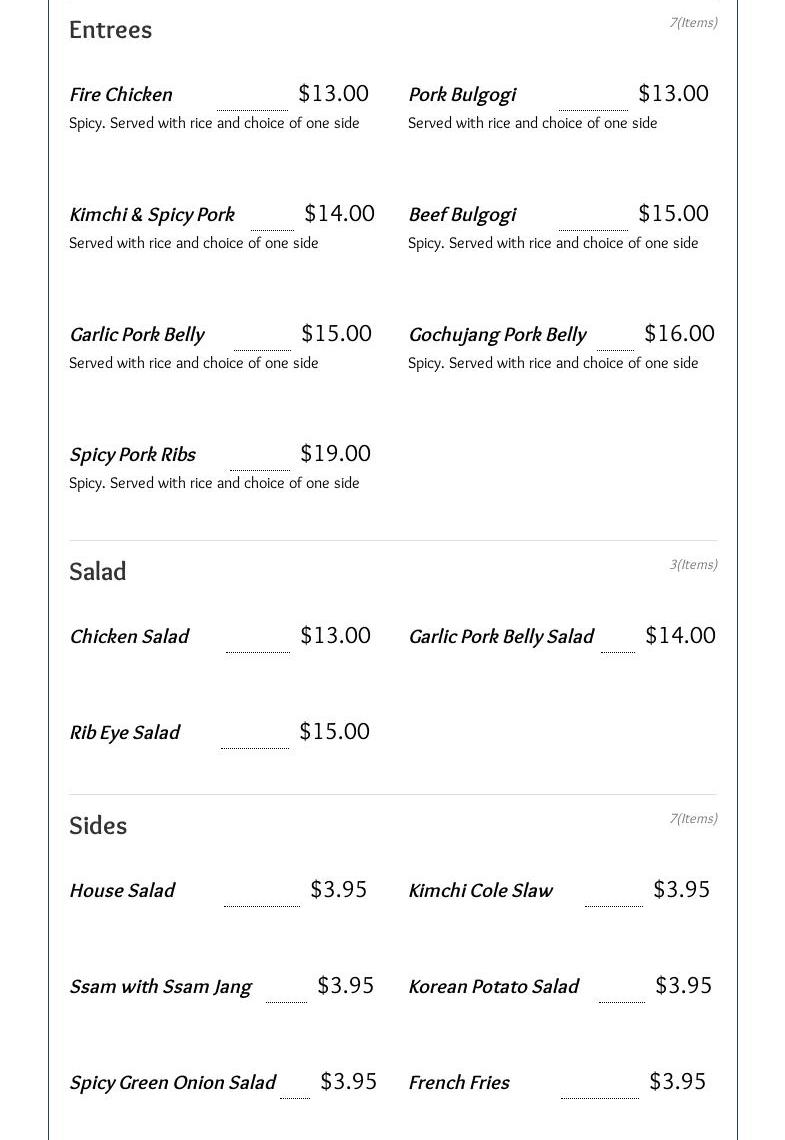Click the Kimchi & Spicy Pork entree

click(x=152, y=215)
